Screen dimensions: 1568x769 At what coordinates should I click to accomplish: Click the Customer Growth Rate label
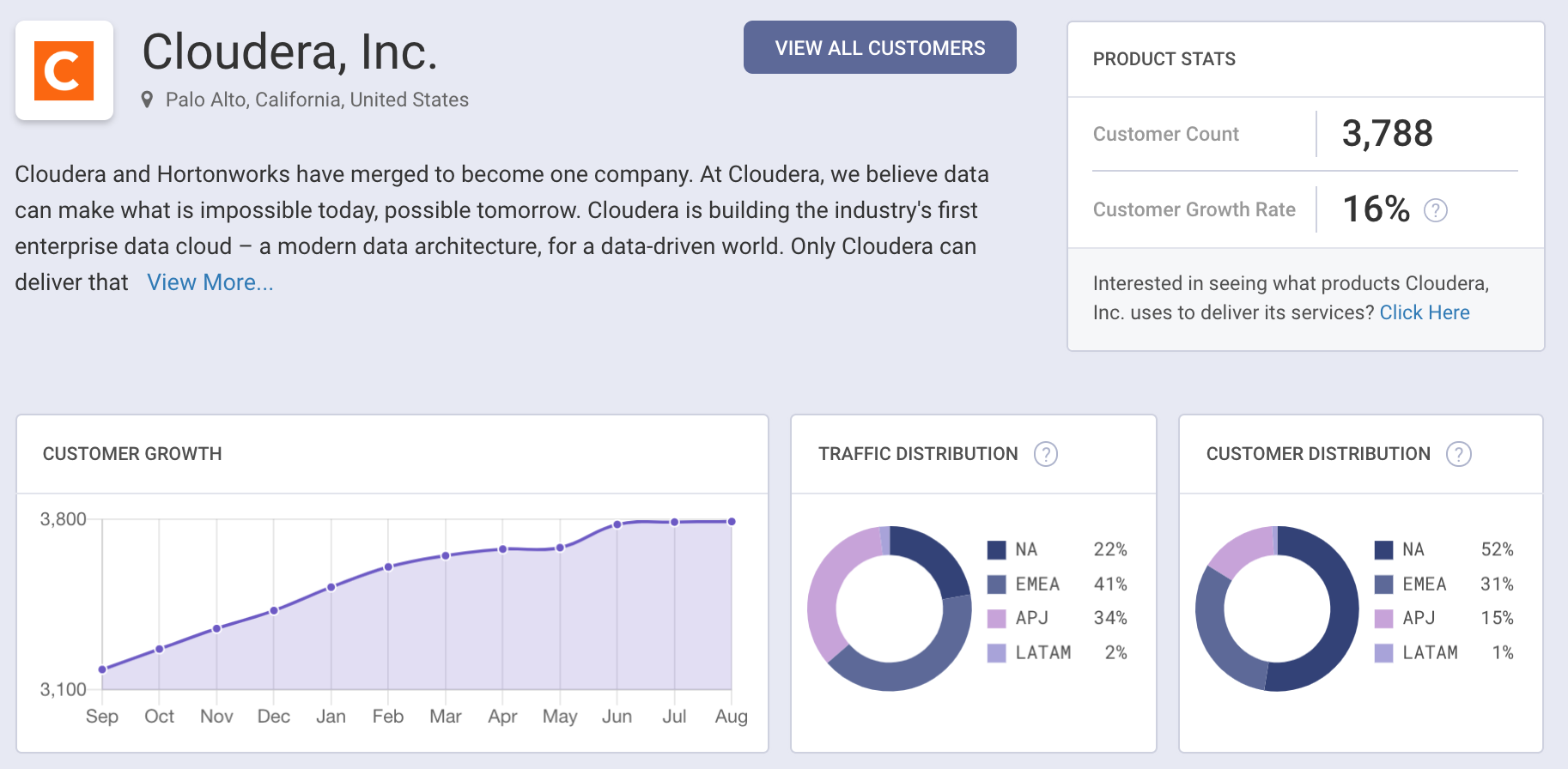pyautogui.click(x=1194, y=209)
